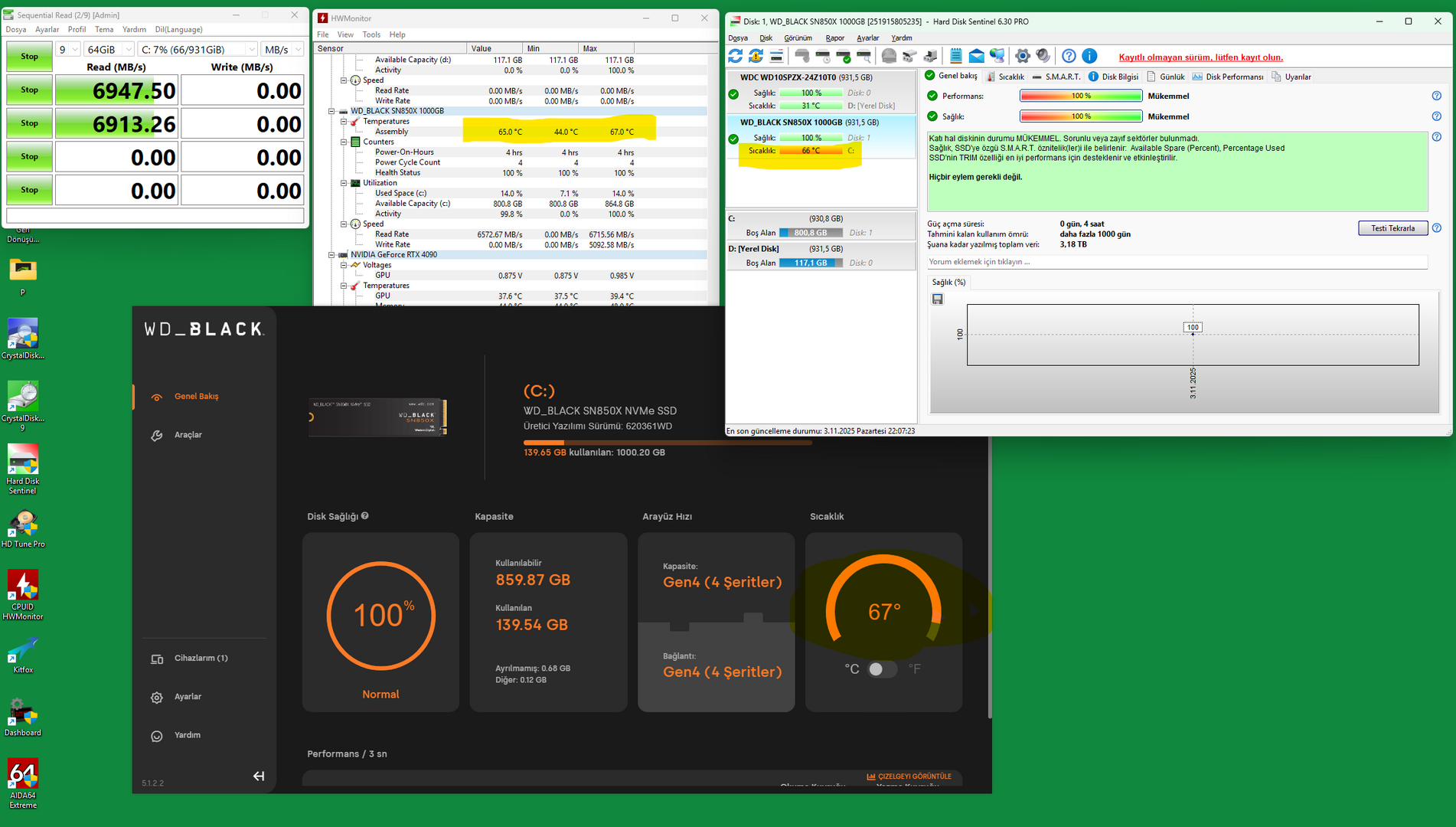Click the disk icon with green checkmark in toolbar
This screenshot has height=827, width=1456.
[x=844, y=56]
